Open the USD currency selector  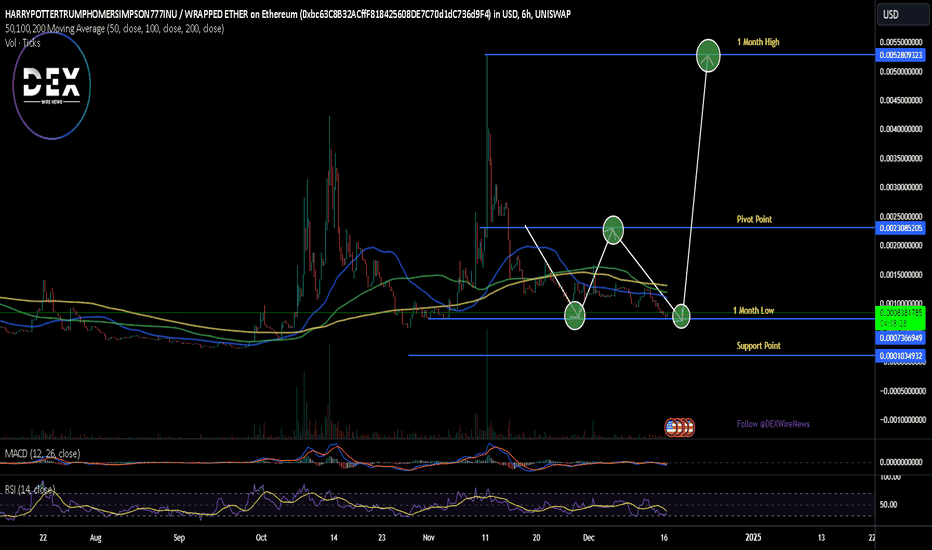[902, 15]
